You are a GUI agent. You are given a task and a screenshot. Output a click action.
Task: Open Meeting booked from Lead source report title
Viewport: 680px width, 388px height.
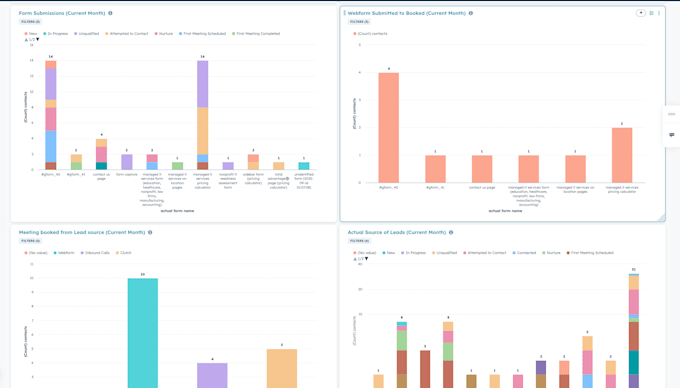coord(82,232)
